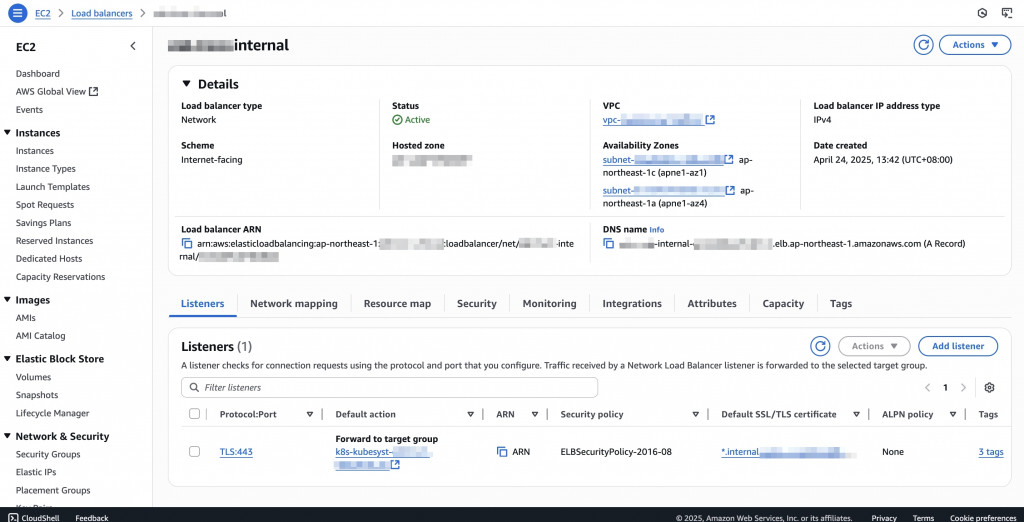Open the Listeners Actions dropdown

874,346
